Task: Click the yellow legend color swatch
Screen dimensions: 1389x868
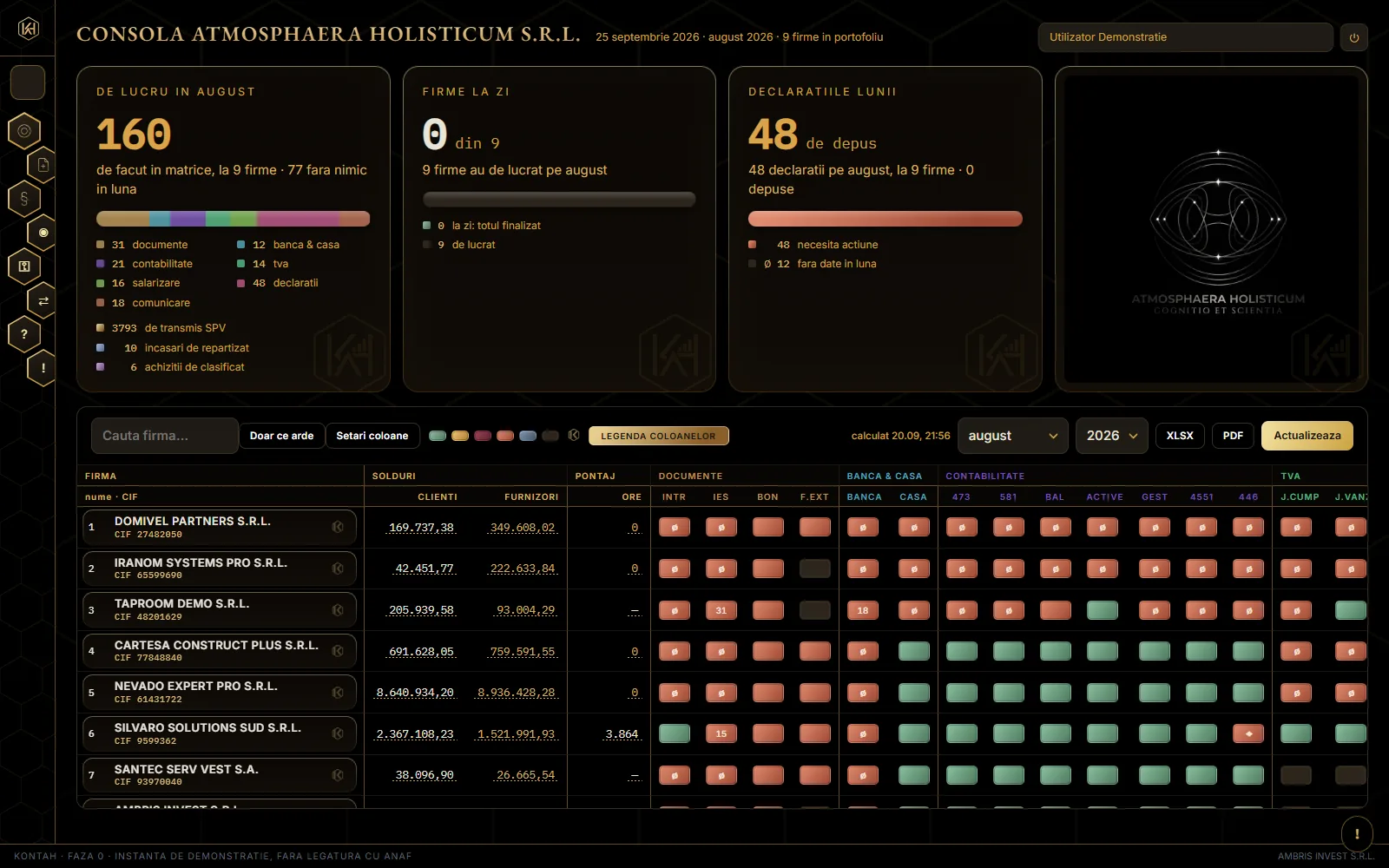Action: [x=460, y=436]
